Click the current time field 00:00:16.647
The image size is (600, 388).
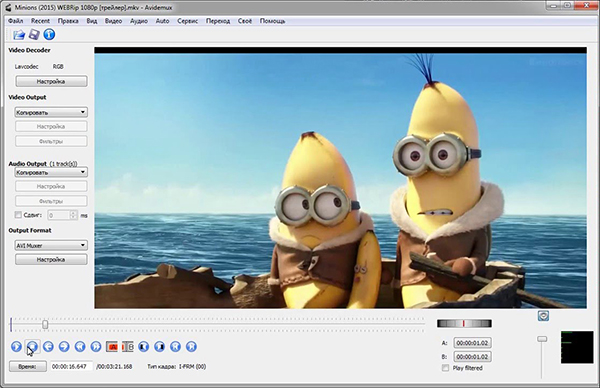pos(72,366)
